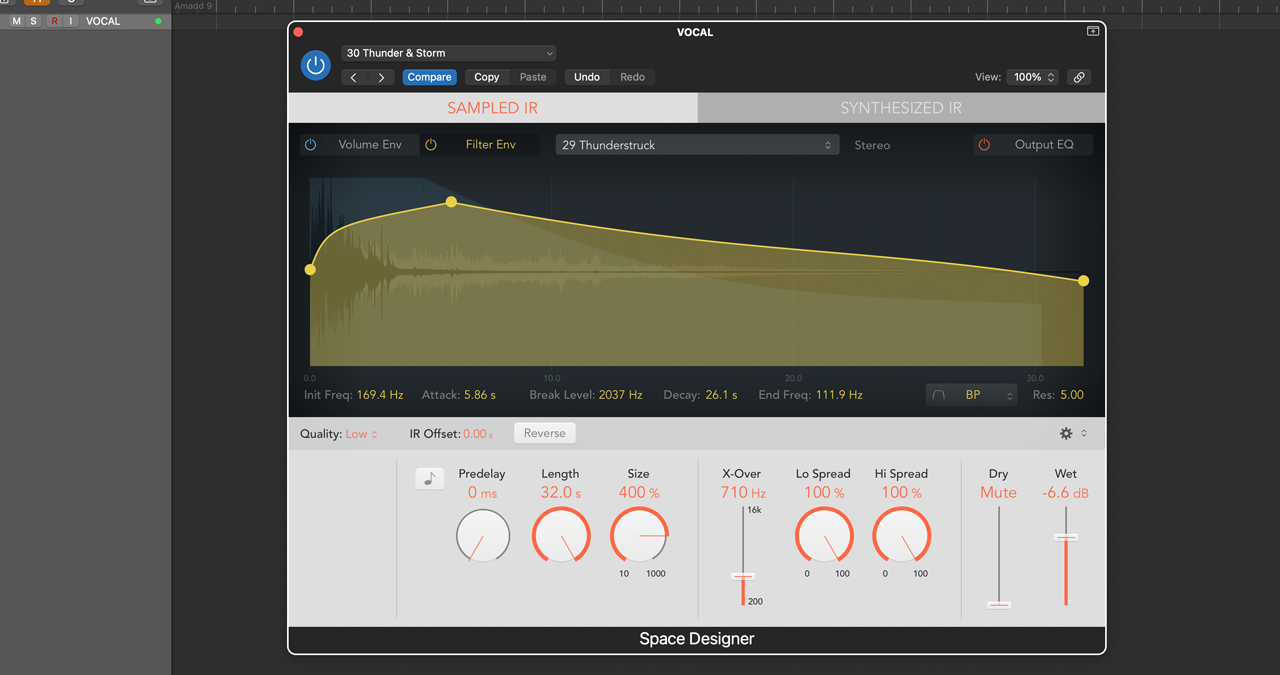
Task: Solo the VOCAL track with S button
Action: click(33, 21)
